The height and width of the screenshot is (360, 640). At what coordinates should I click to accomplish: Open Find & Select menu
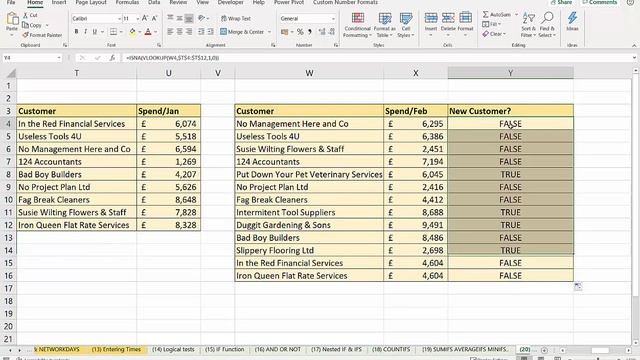tap(547, 24)
